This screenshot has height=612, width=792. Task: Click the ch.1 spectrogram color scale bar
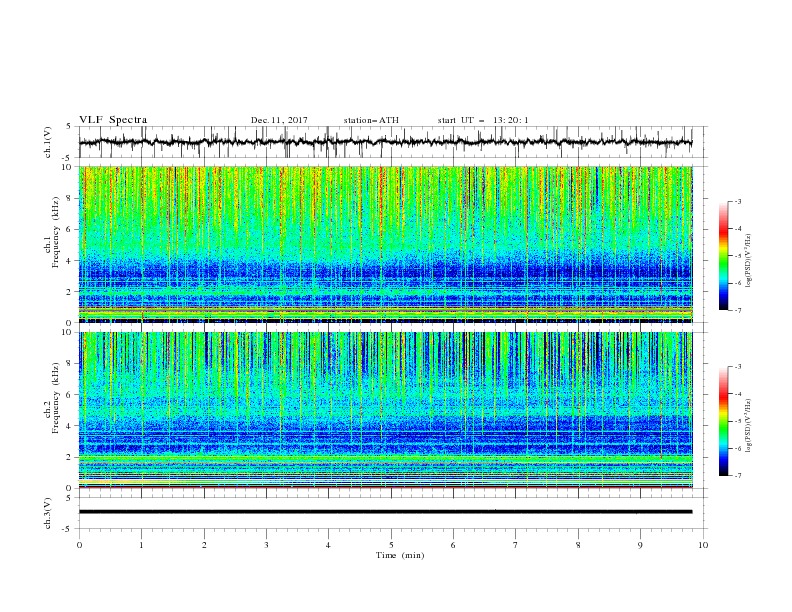click(723, 256)
